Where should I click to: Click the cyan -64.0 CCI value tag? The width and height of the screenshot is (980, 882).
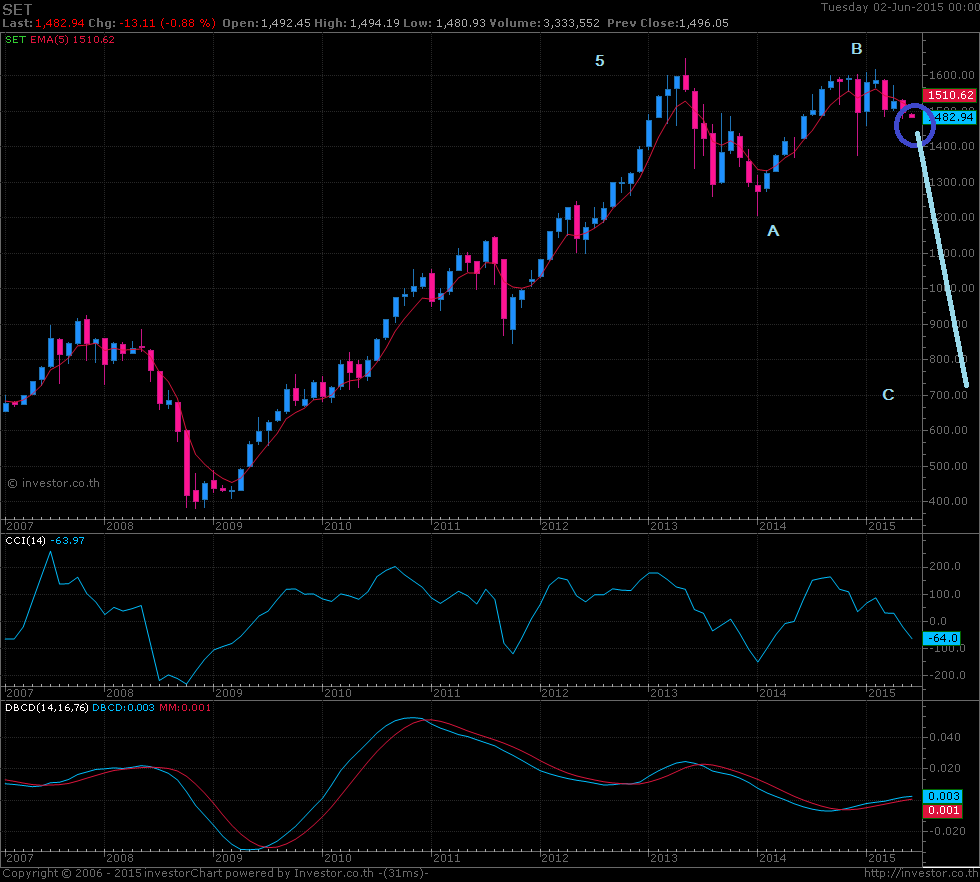pos(942,638)
